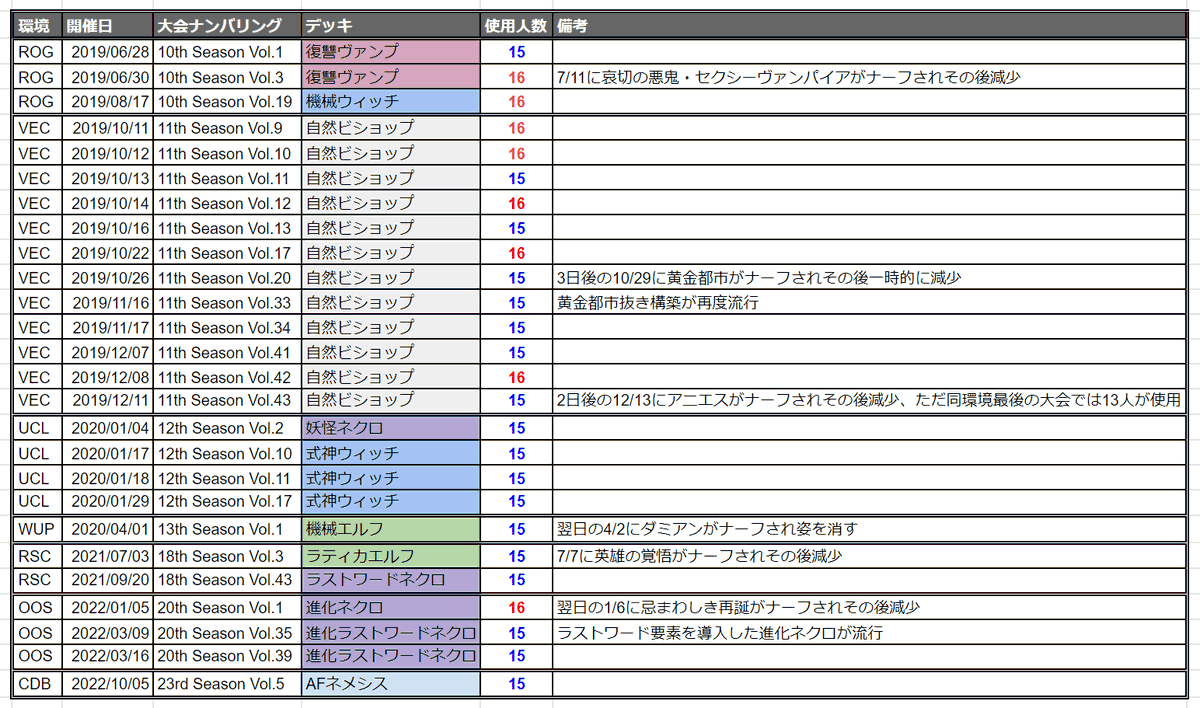
Task: Select the date cell 2019/12/11
Action: 108,400
